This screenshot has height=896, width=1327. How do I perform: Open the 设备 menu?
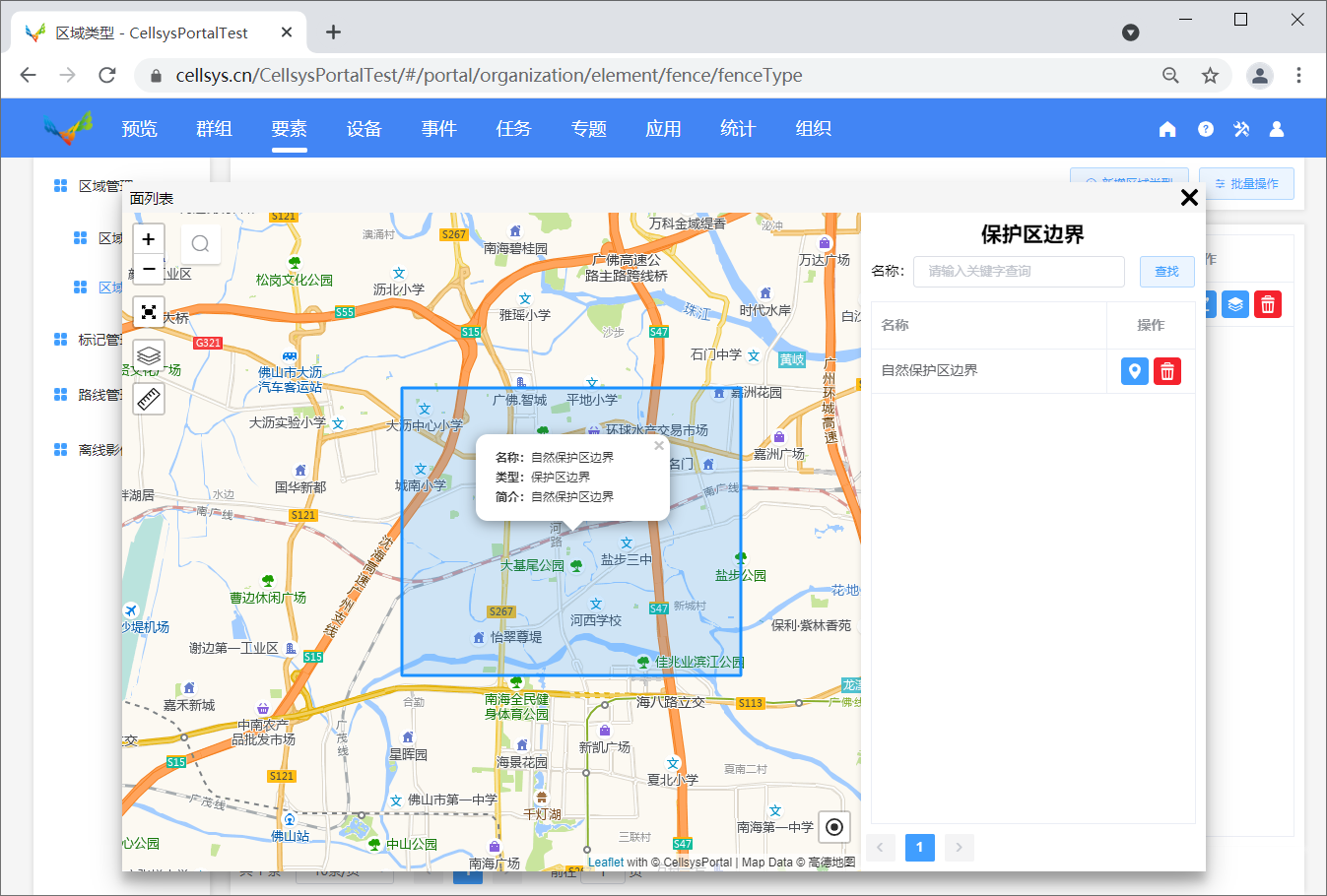tap(364, 128)
